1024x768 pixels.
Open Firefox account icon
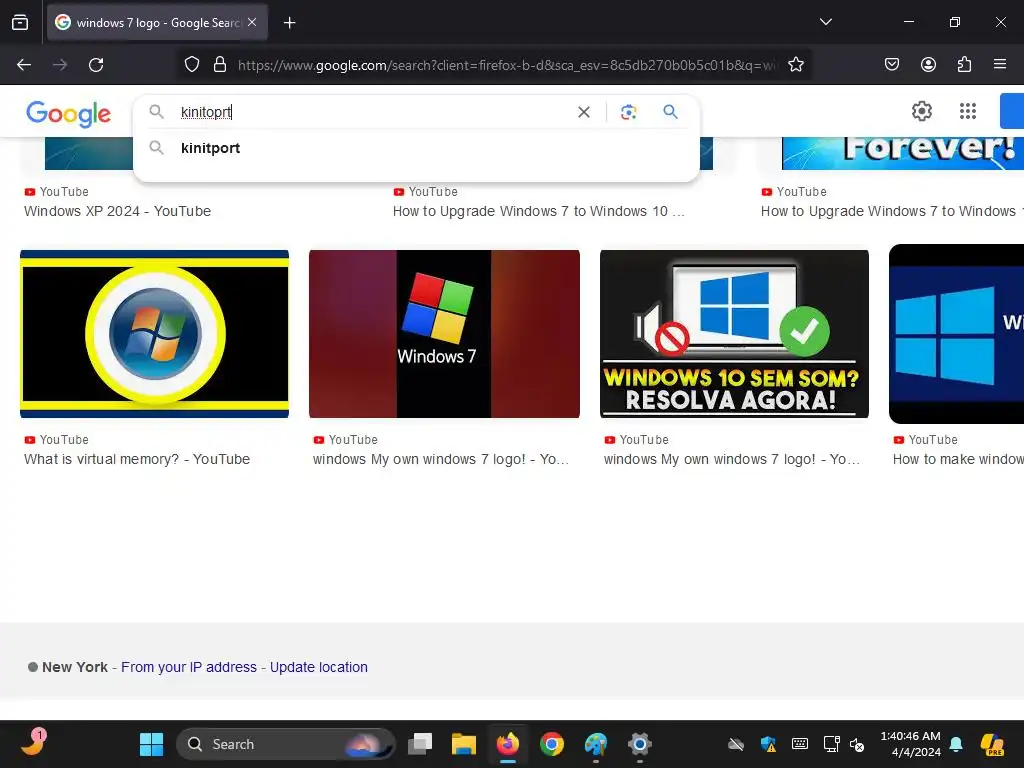[928, 64]
